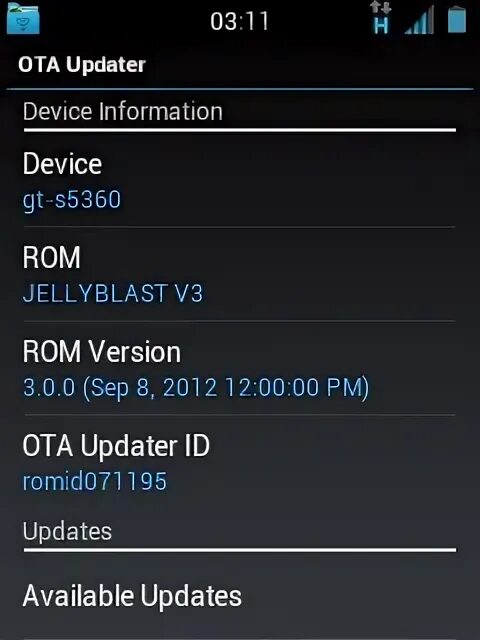This screenshot has width=480, height=640.
Task: Tap the file manager notification icon
Action: click(x=23, y=18)
